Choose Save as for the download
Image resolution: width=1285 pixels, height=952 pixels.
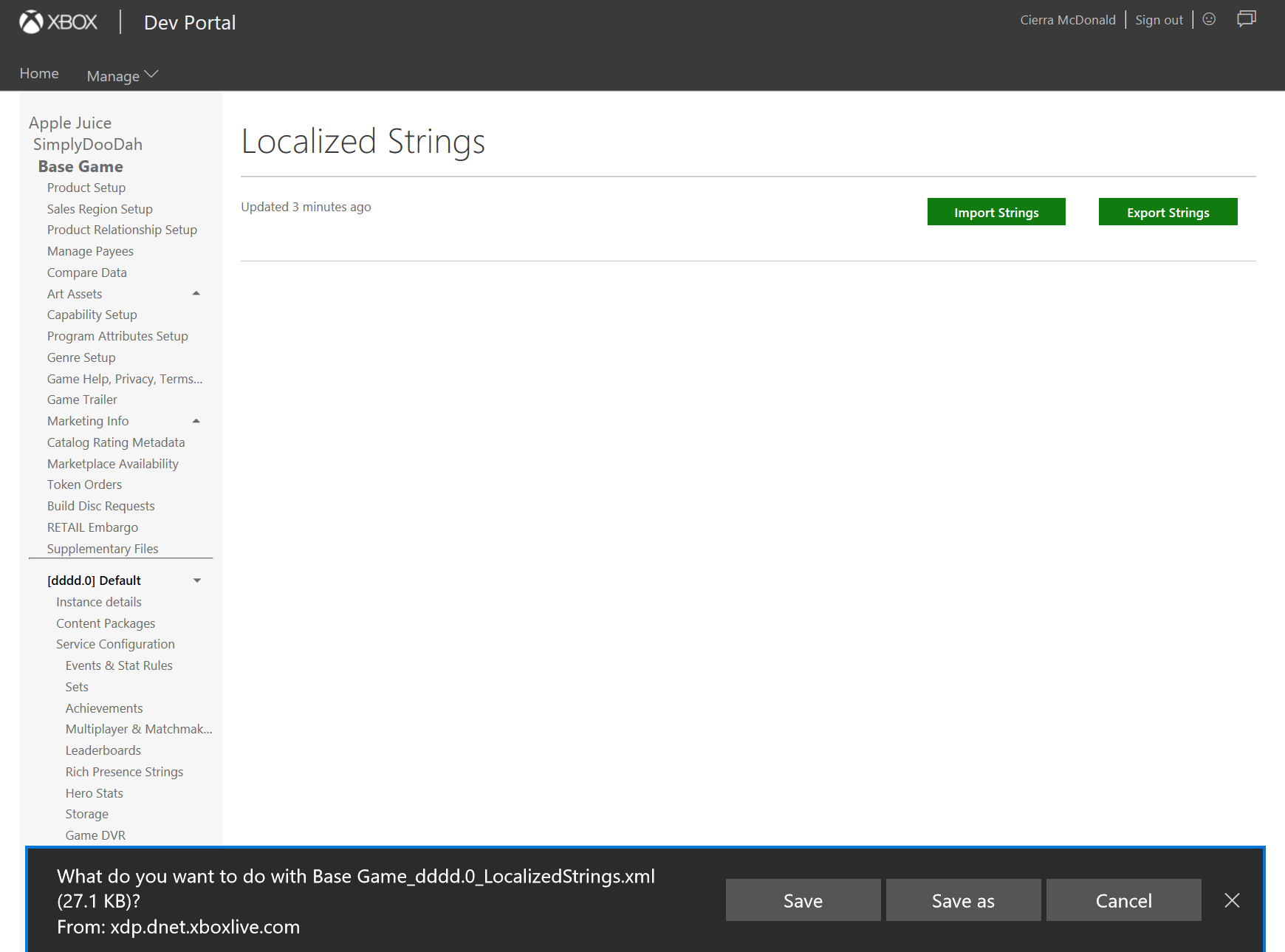tap(963, 900)
